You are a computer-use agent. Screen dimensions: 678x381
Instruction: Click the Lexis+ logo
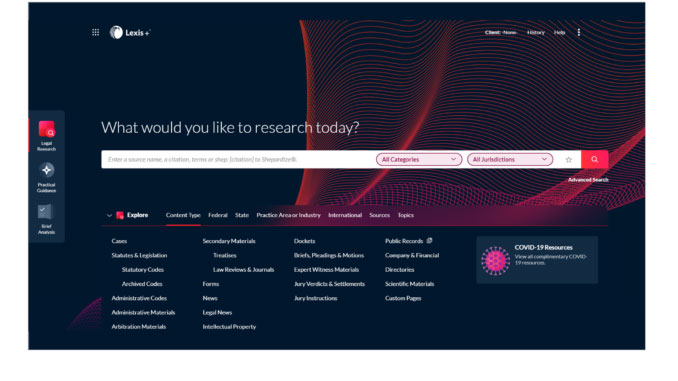pyautogui.click(x=130, y=32)
